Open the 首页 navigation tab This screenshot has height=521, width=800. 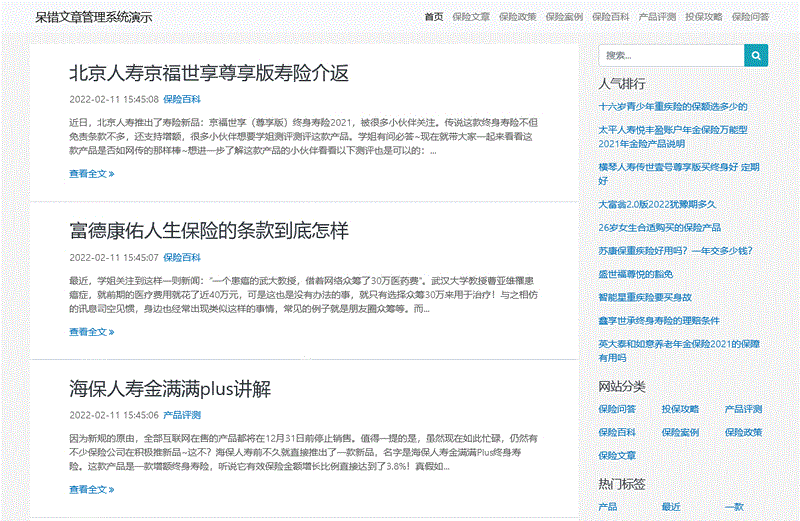tap(433, 17)
